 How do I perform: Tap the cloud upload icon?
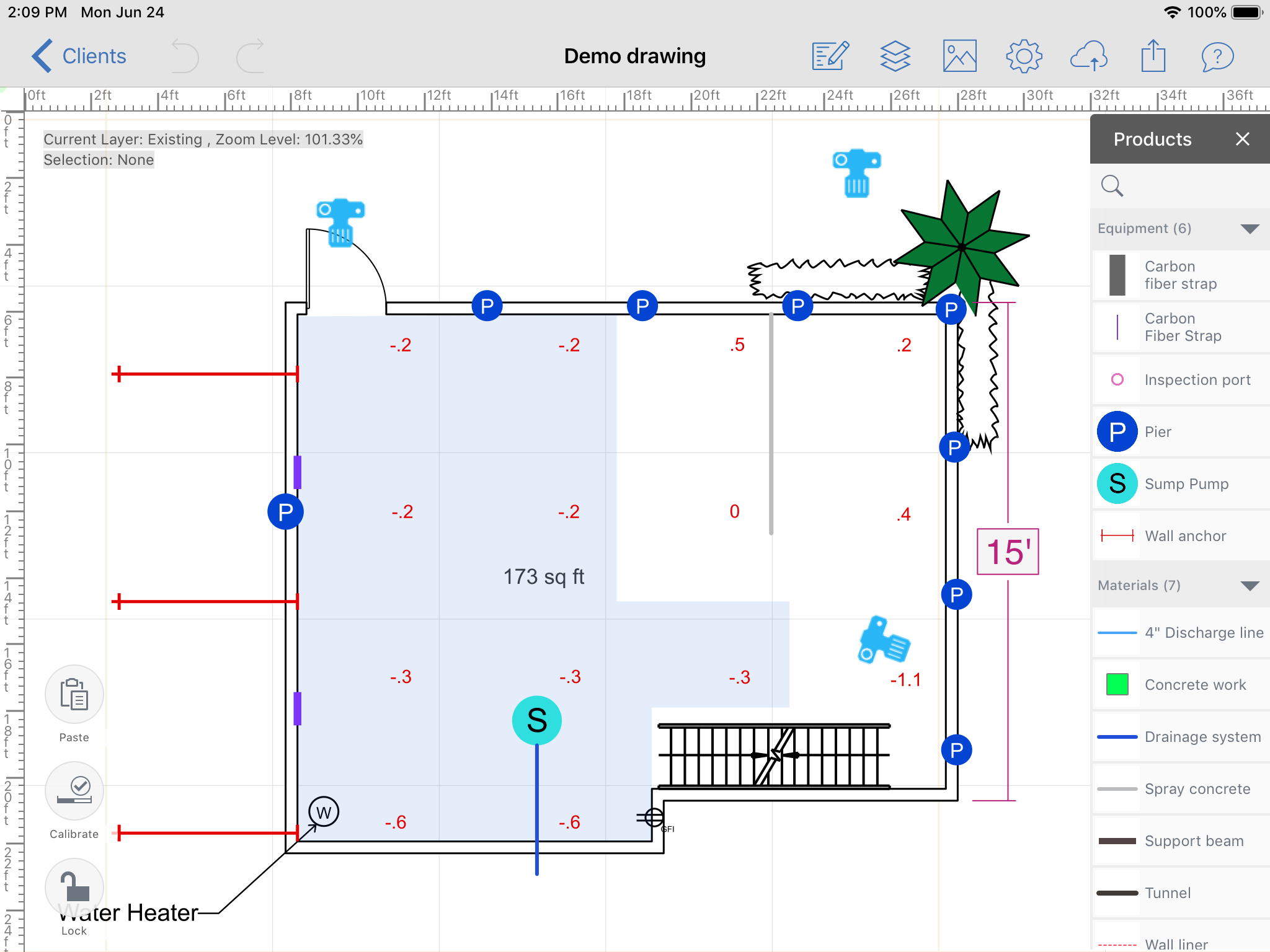click(1089, 56)
